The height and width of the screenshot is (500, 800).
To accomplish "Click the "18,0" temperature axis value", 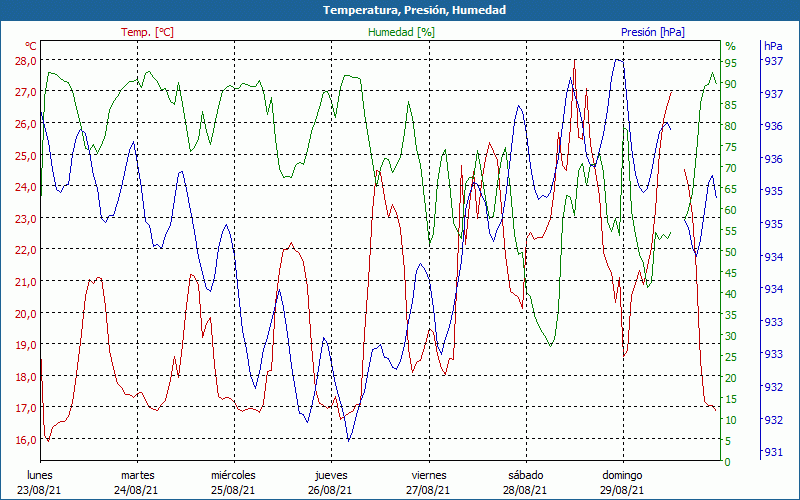I will click(x=27, y=377).
